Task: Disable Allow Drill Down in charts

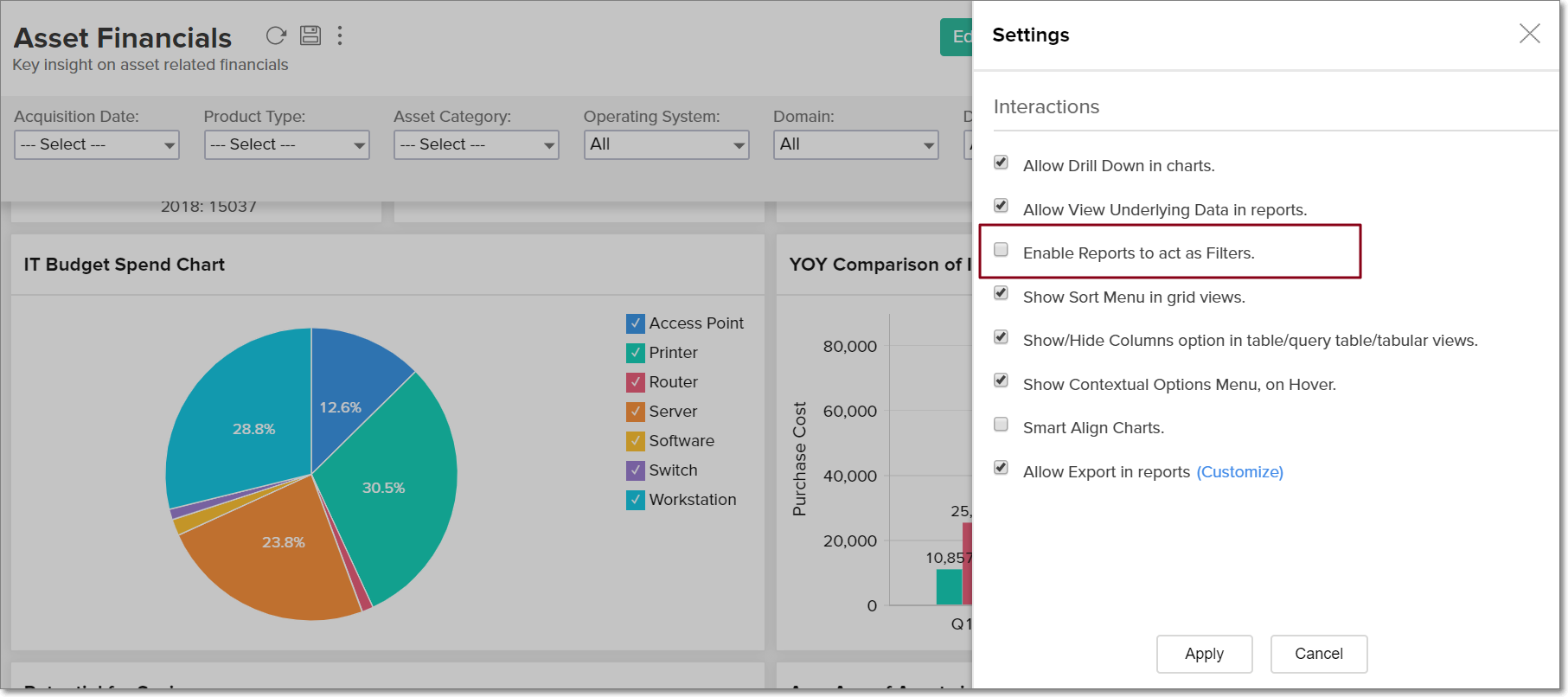Action: tap(1002, 163)
